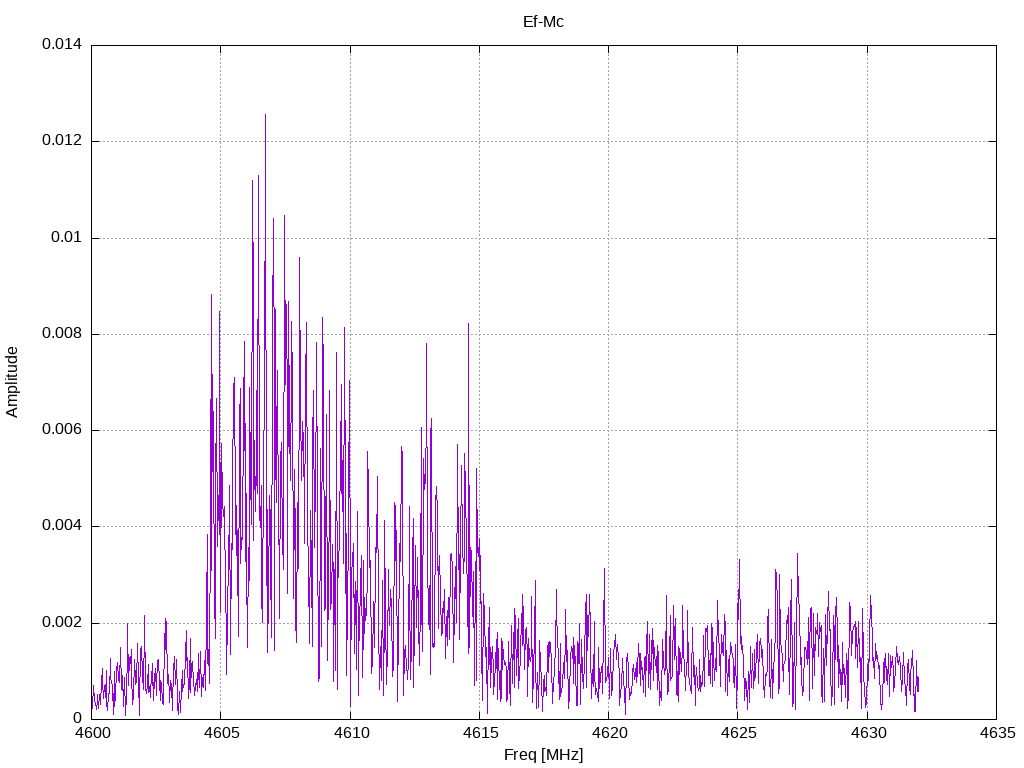Click the "Amplitude" y-axis label
This screenshot has width=1024, height=768.
click(12, 381)
